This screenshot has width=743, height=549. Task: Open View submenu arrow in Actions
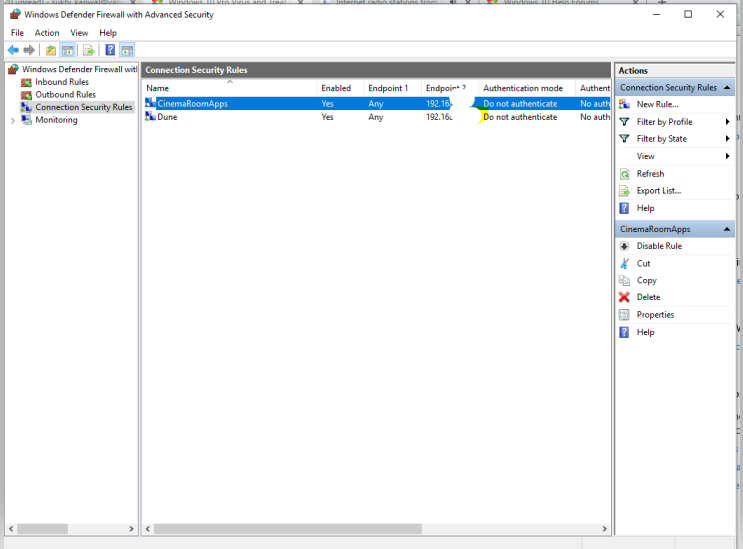(x=727, y=156)
